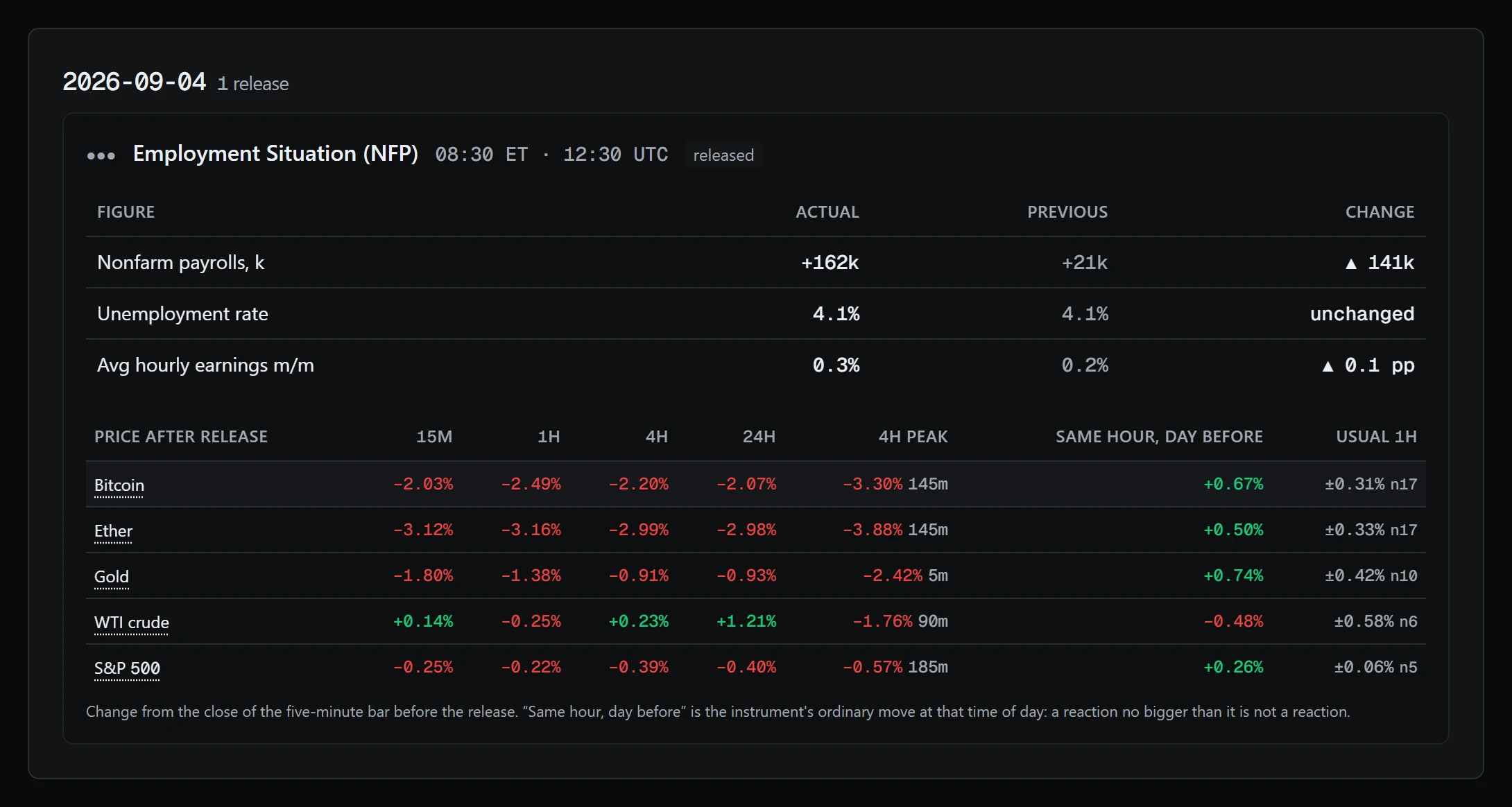Click the USUAL 1H column header
Image resolution: width=1512 pixels, height=807 pixels.
(x=1376, y=437)
